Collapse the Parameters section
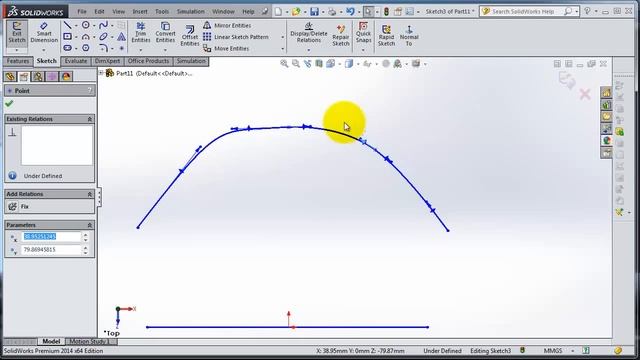This screenshot has height=360, width=640. [x=90, y=225]
